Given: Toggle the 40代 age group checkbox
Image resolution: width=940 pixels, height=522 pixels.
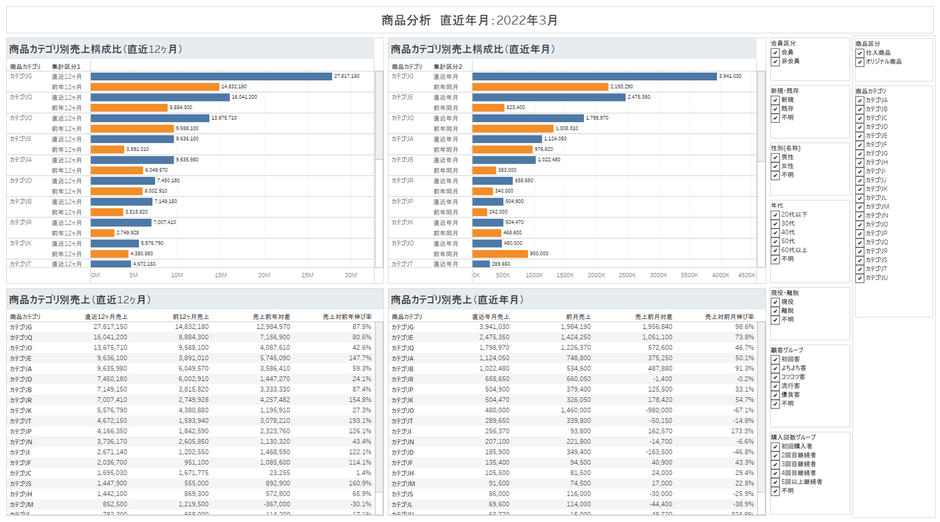Looking at the screenshot, I should click(775, 232).
